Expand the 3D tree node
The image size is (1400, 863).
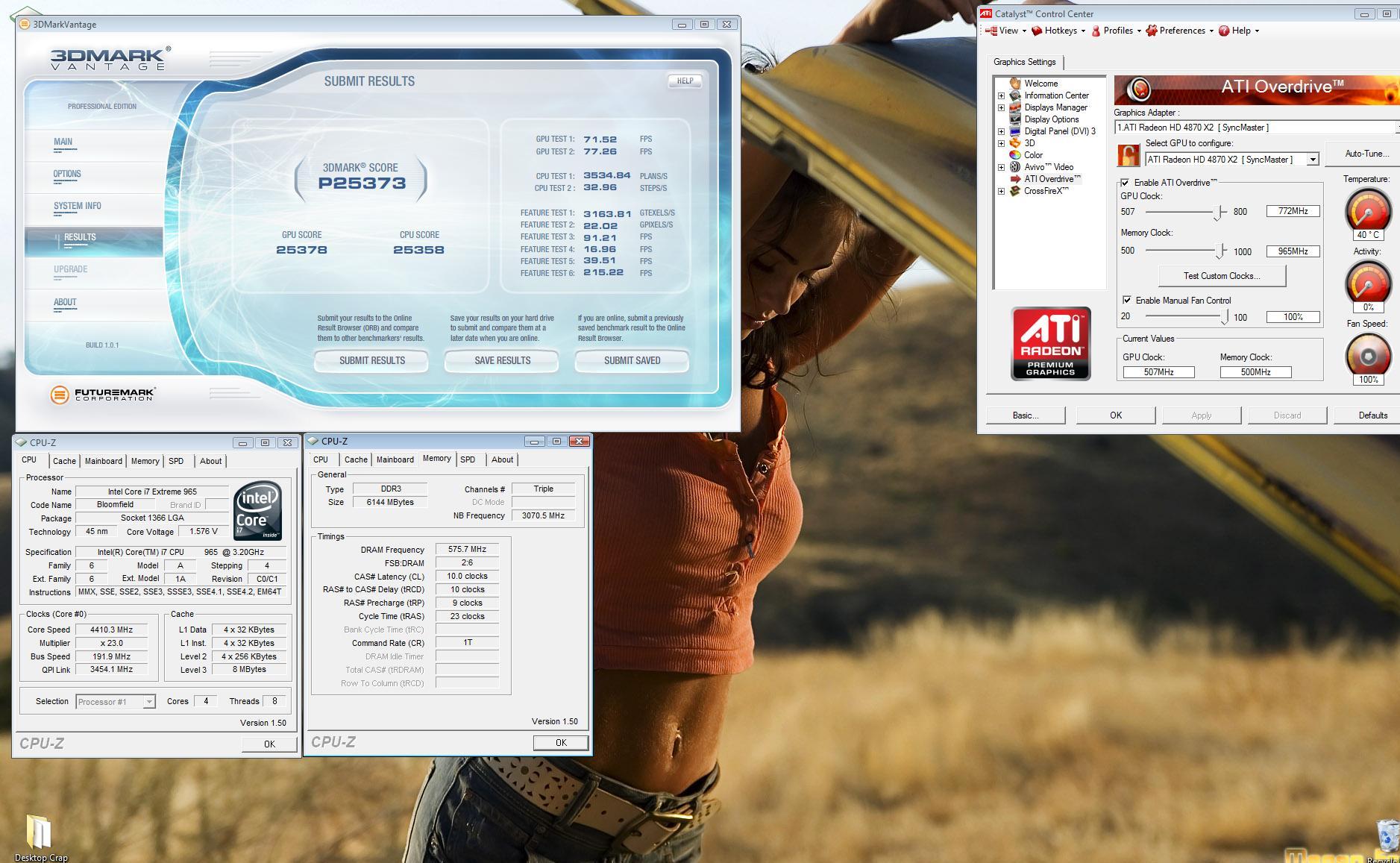1001,143
